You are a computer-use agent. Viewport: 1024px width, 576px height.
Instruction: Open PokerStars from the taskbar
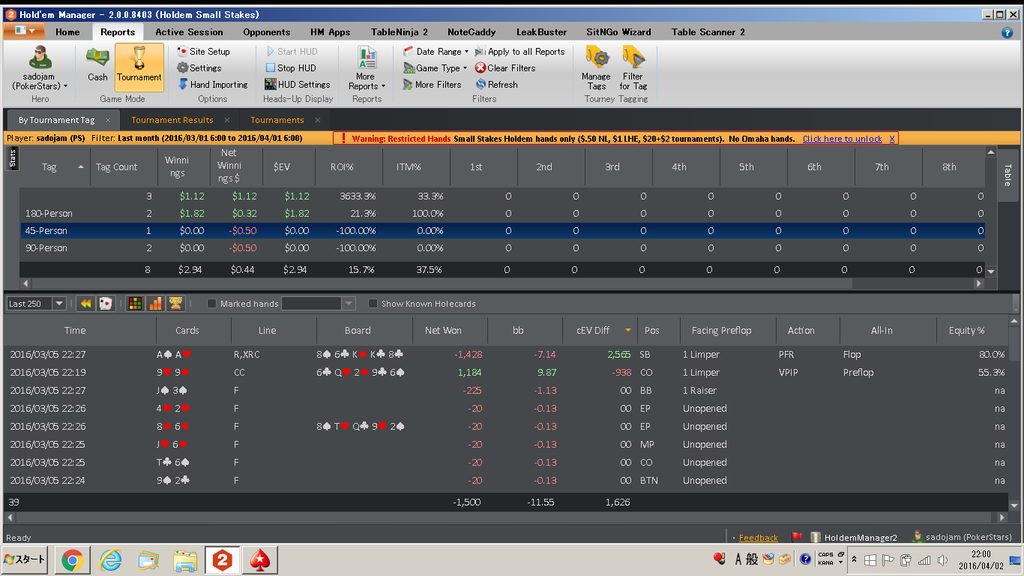pyautogui.click(x=260, y=560)
